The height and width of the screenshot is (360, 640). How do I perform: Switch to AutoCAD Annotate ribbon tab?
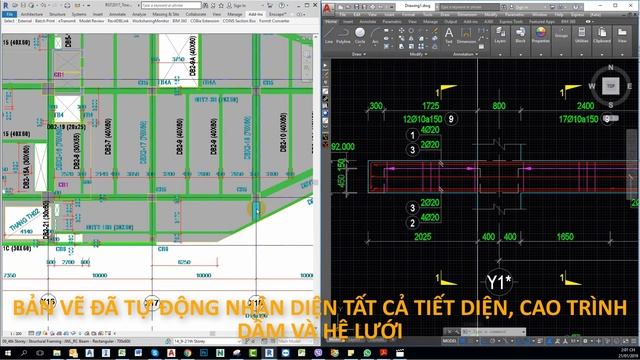click(x=368, y=22)
